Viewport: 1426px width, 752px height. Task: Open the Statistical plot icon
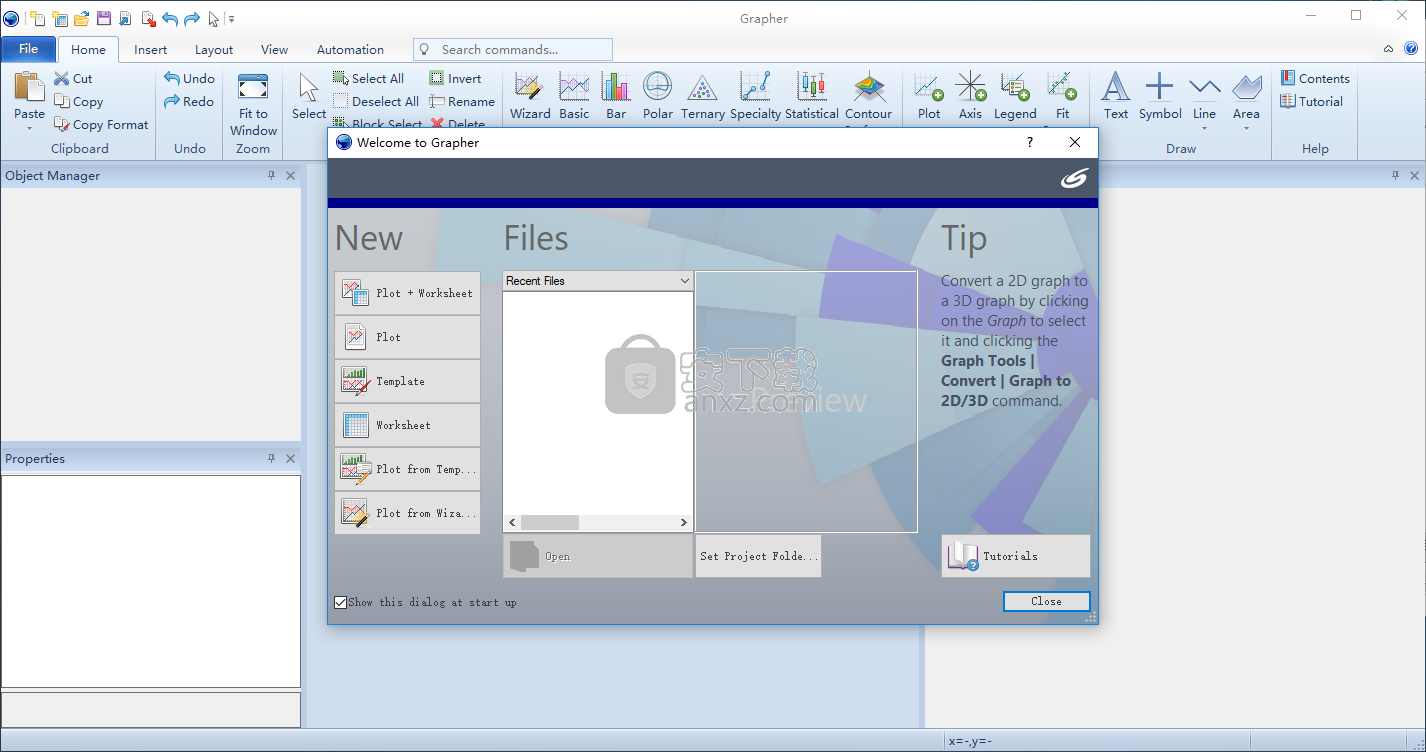click(811, 87)
